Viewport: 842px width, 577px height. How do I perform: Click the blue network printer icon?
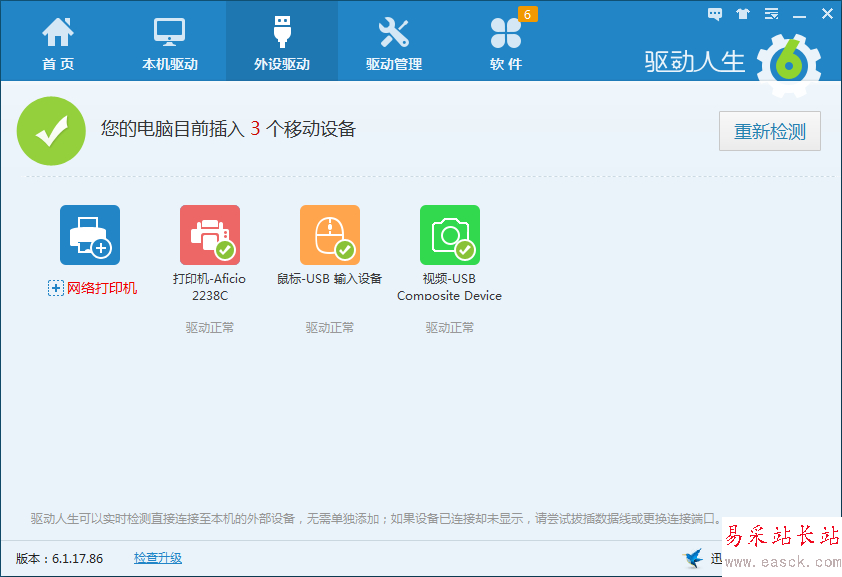(90, 235)
